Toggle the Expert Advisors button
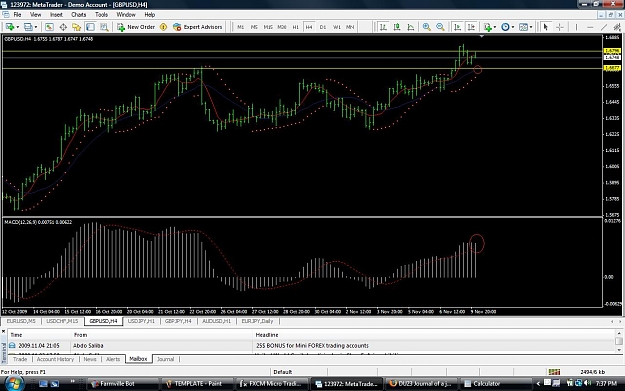 tap(198, 27)
